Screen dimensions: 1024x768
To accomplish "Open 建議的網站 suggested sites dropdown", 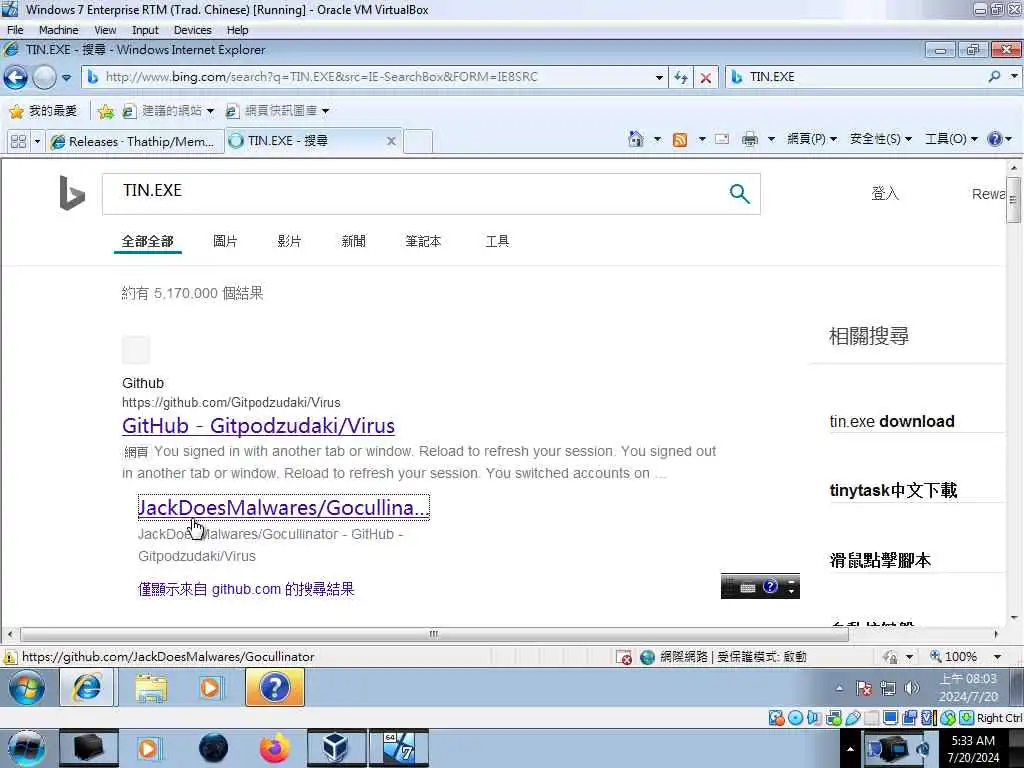I will click(x=168, y=111).
